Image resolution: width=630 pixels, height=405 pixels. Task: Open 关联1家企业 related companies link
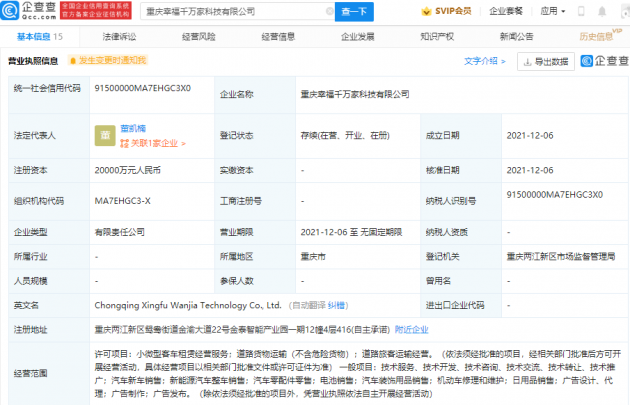point(153,143)
